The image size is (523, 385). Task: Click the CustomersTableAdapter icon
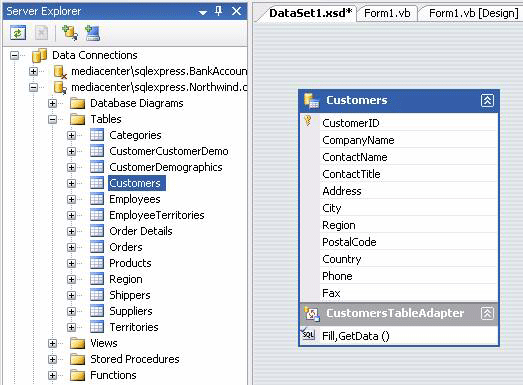point(312,314)
